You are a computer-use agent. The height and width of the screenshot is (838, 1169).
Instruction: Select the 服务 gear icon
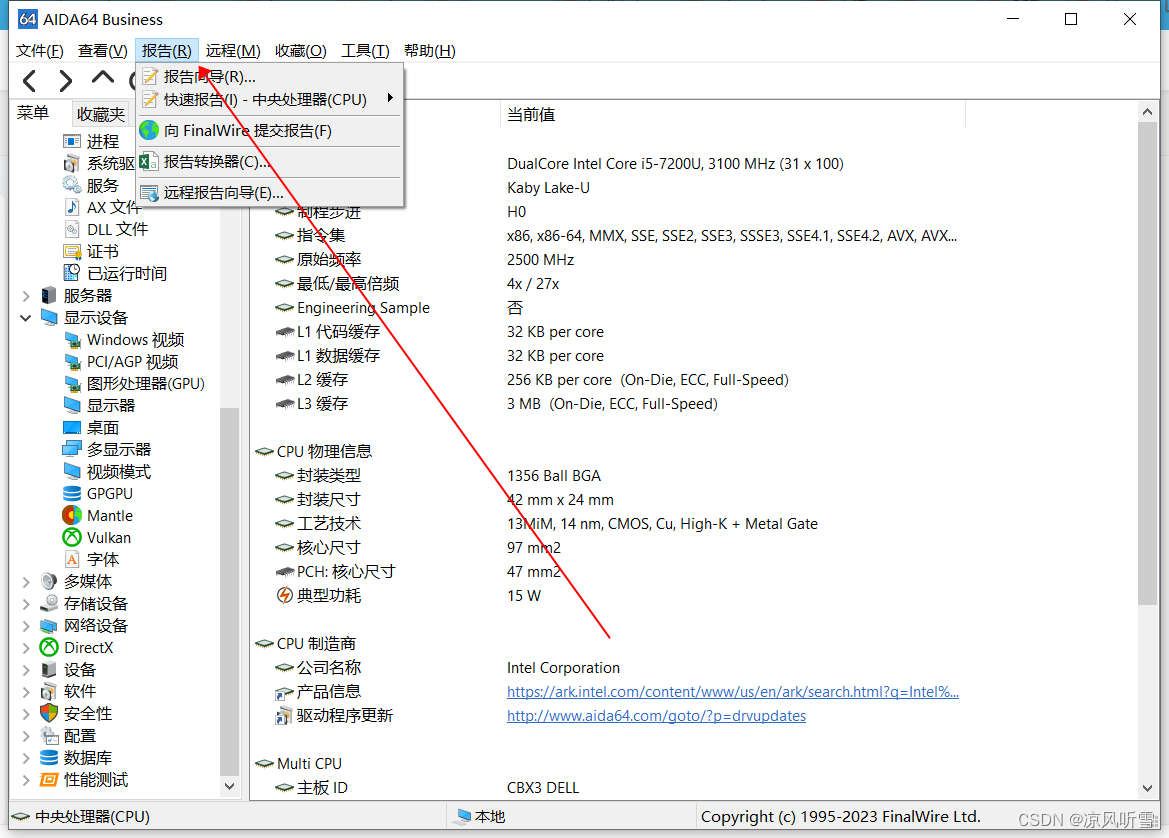click(72, 185)
